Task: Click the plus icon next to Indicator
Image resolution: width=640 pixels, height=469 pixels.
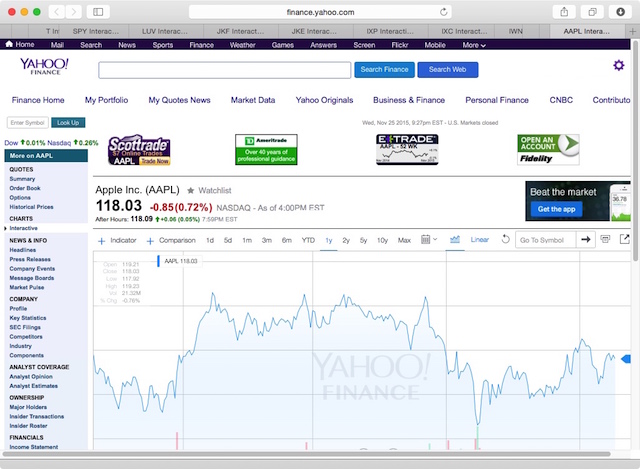Action: [x=102, y=241]
